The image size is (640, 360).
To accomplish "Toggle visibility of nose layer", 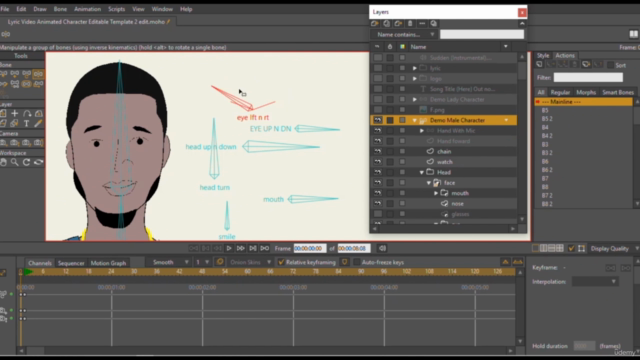I will point(378,204).
